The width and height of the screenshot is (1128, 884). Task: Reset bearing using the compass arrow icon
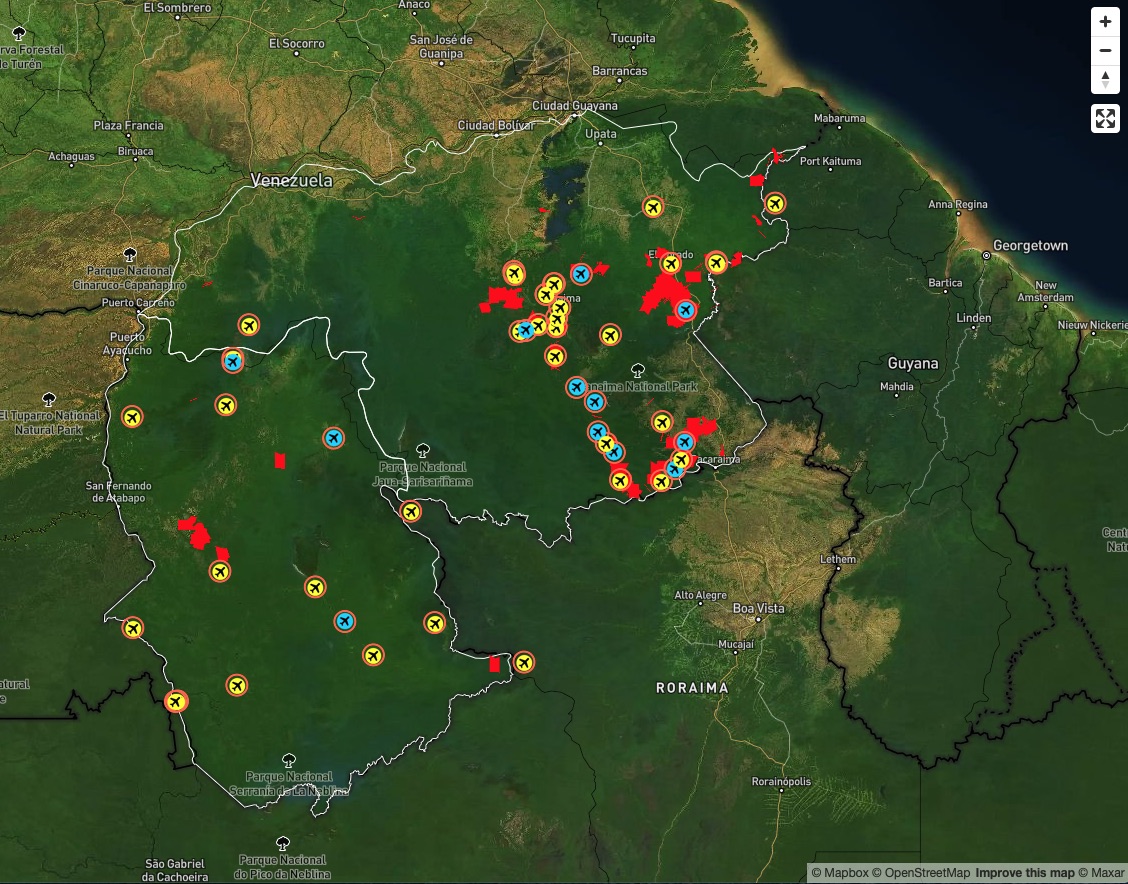click(1105, 79)
